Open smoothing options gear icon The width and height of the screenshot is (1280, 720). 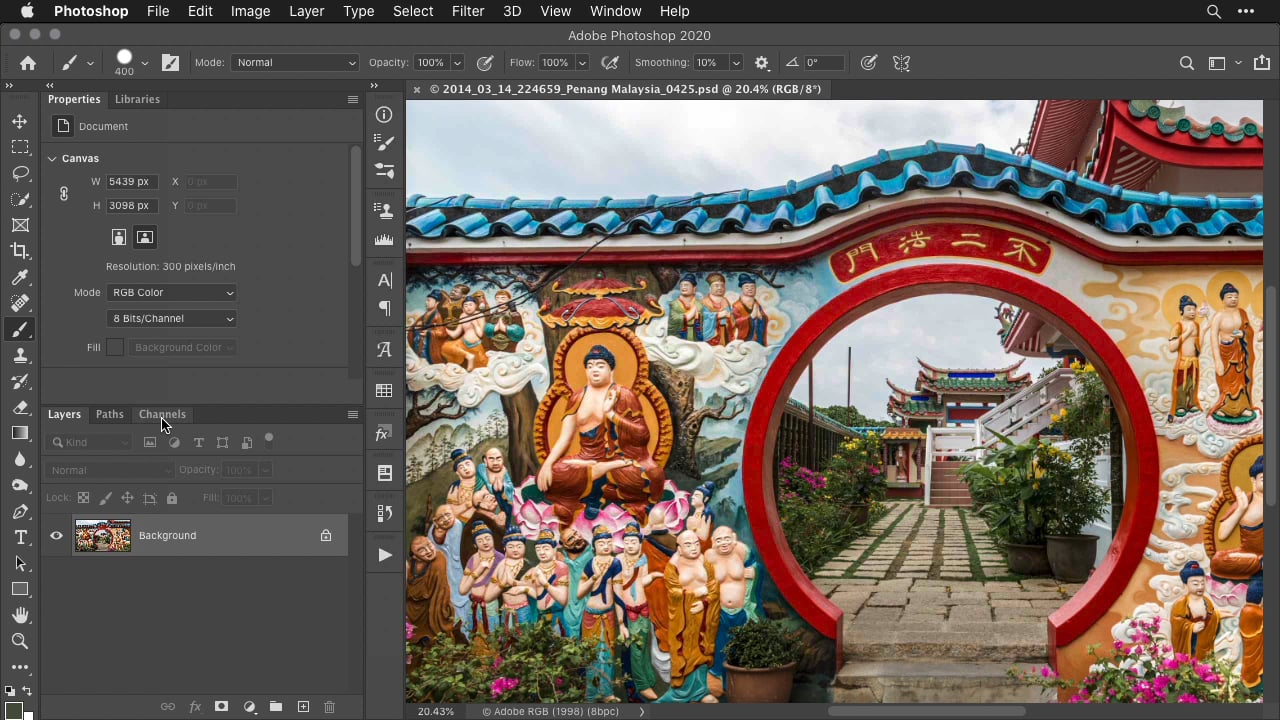pyautogui.click(x=762, y=62)
